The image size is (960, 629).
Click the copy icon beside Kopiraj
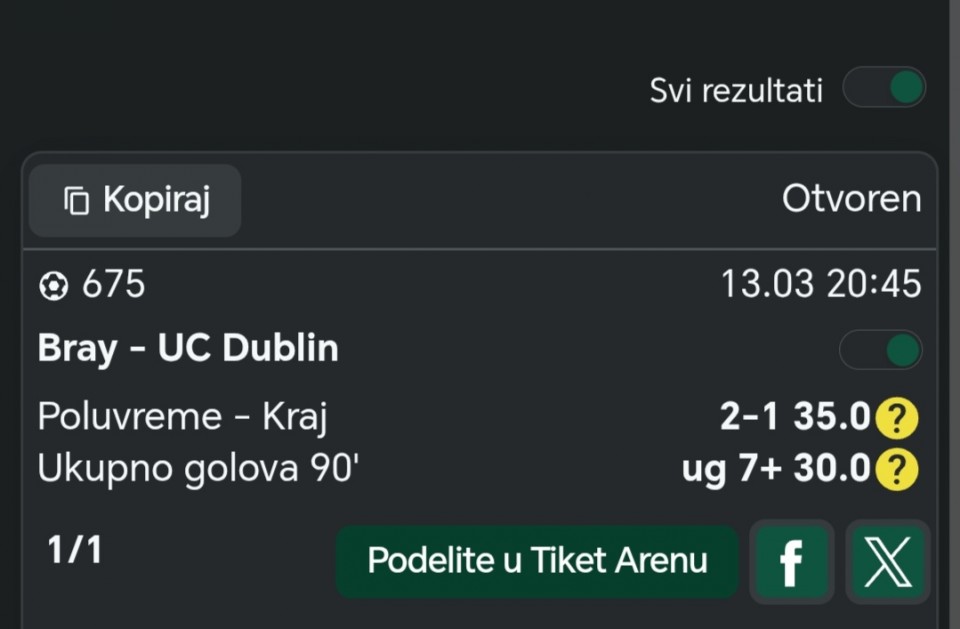[77, 201]
